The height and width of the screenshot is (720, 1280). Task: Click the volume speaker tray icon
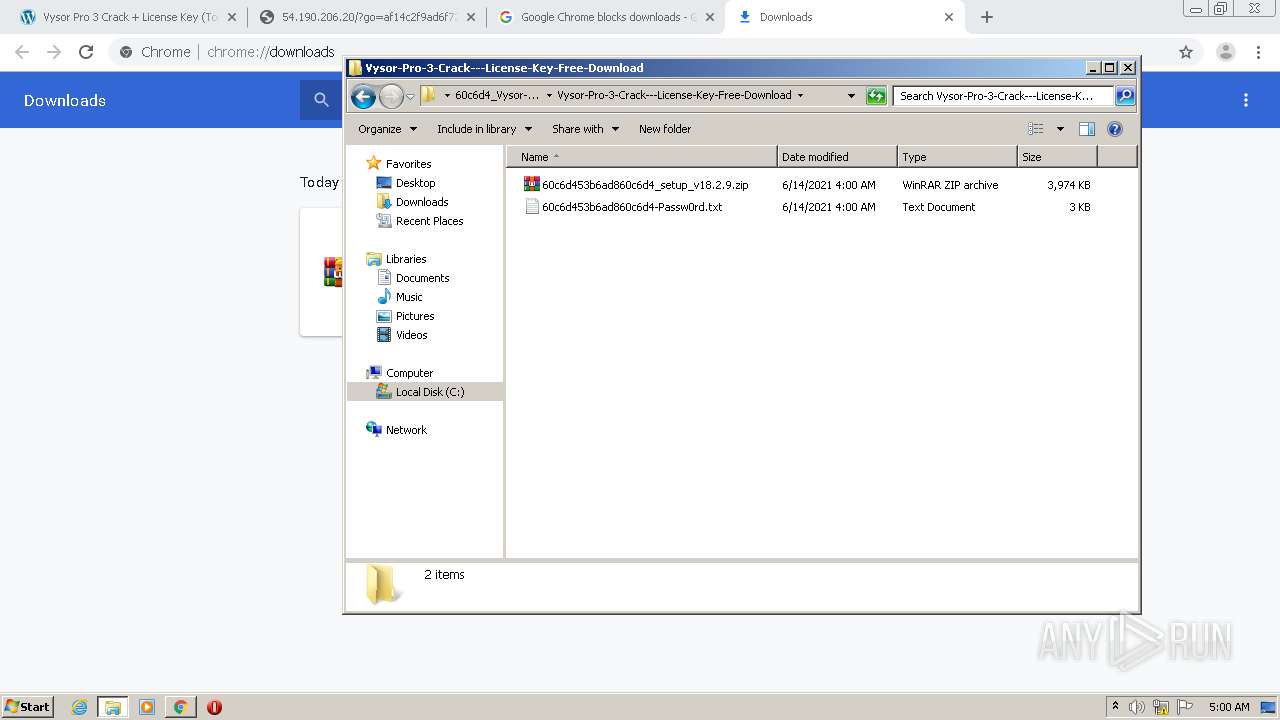coord(1136,707)
